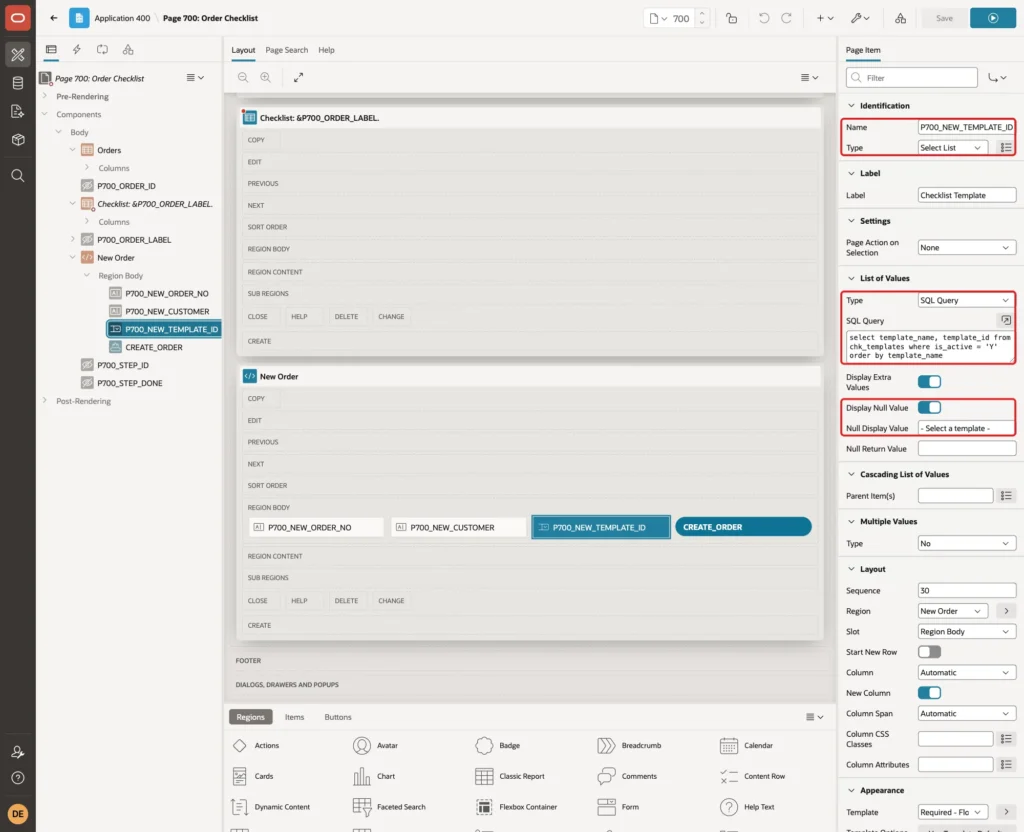This screenshot has height=832, width=1024.
Task: Open Column CSS Classes picker icon
Action: pos(1006,739)
